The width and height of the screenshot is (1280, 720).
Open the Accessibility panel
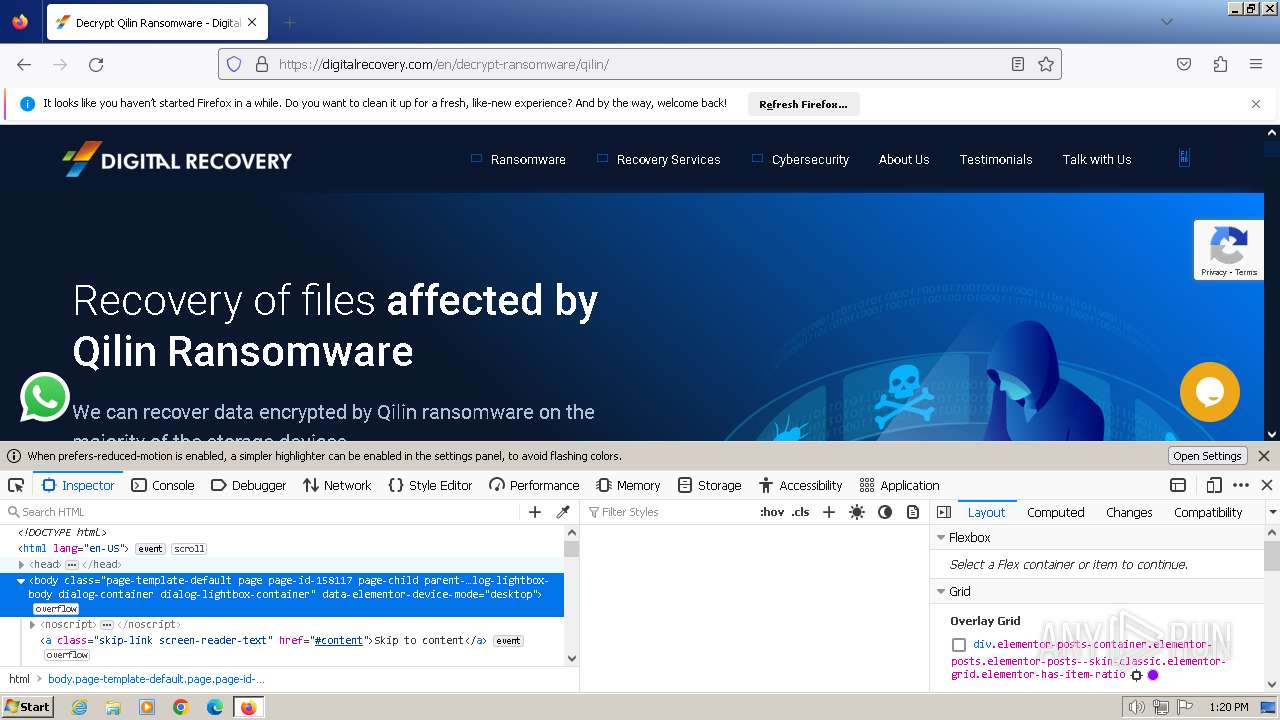click(801, 485)
